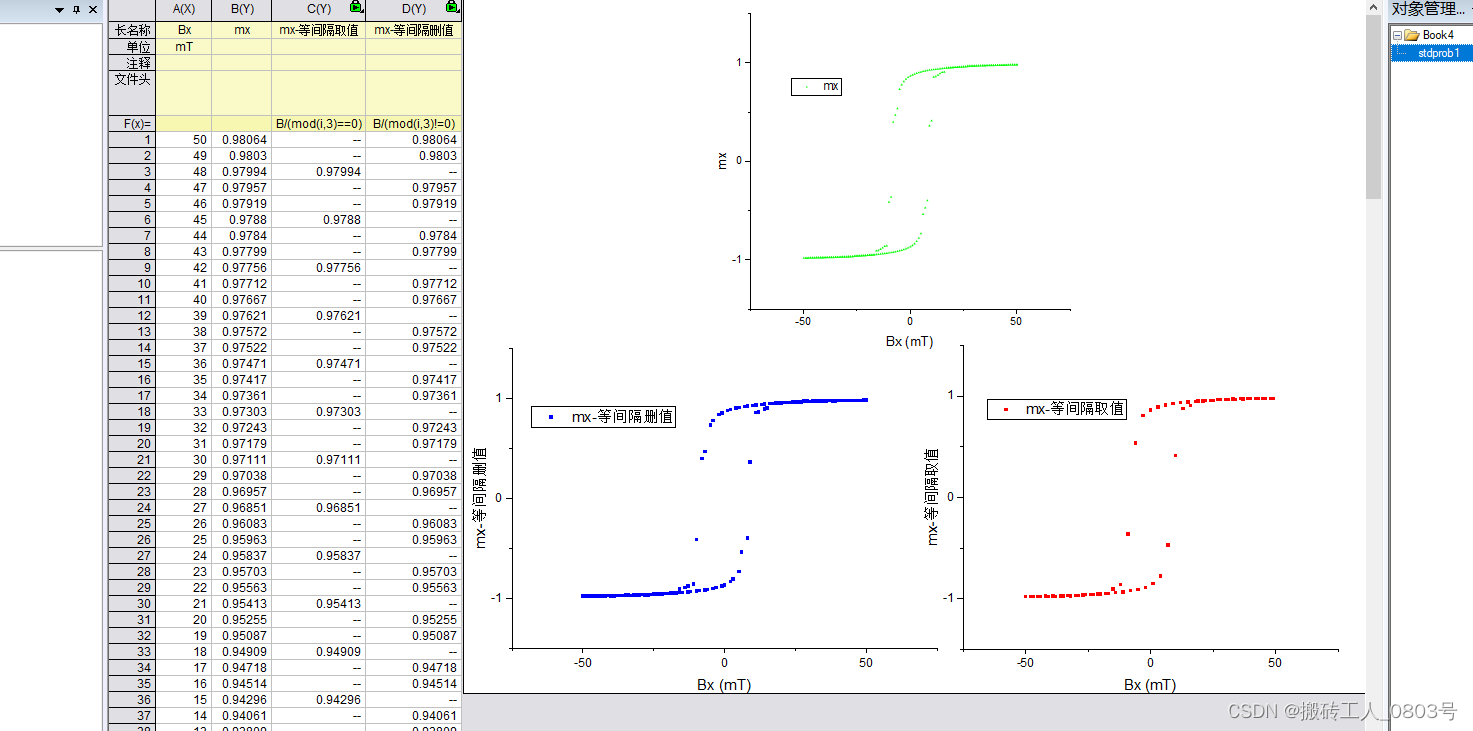The width and height of the screenshot is (1473, 731).
Task: Click the 注释 row label
Action: click(x=132, y=62)
